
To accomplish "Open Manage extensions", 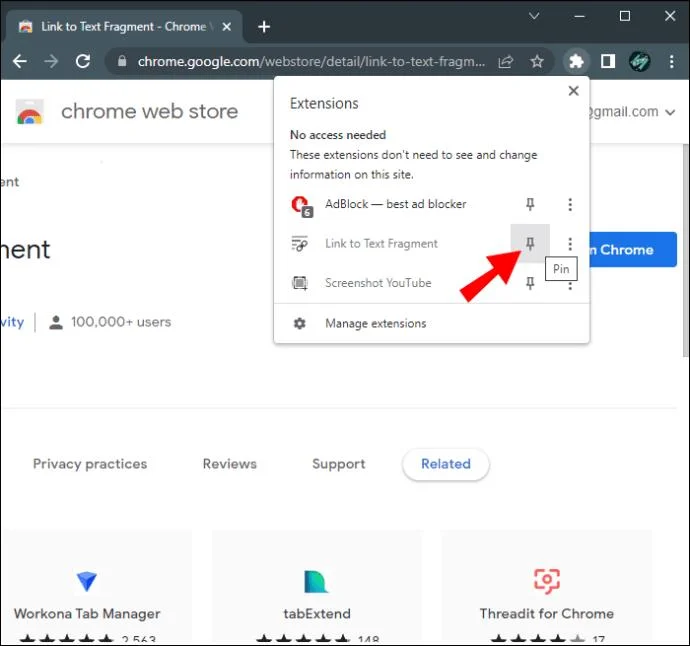I will pyautogui.click(x=431, y=323).
